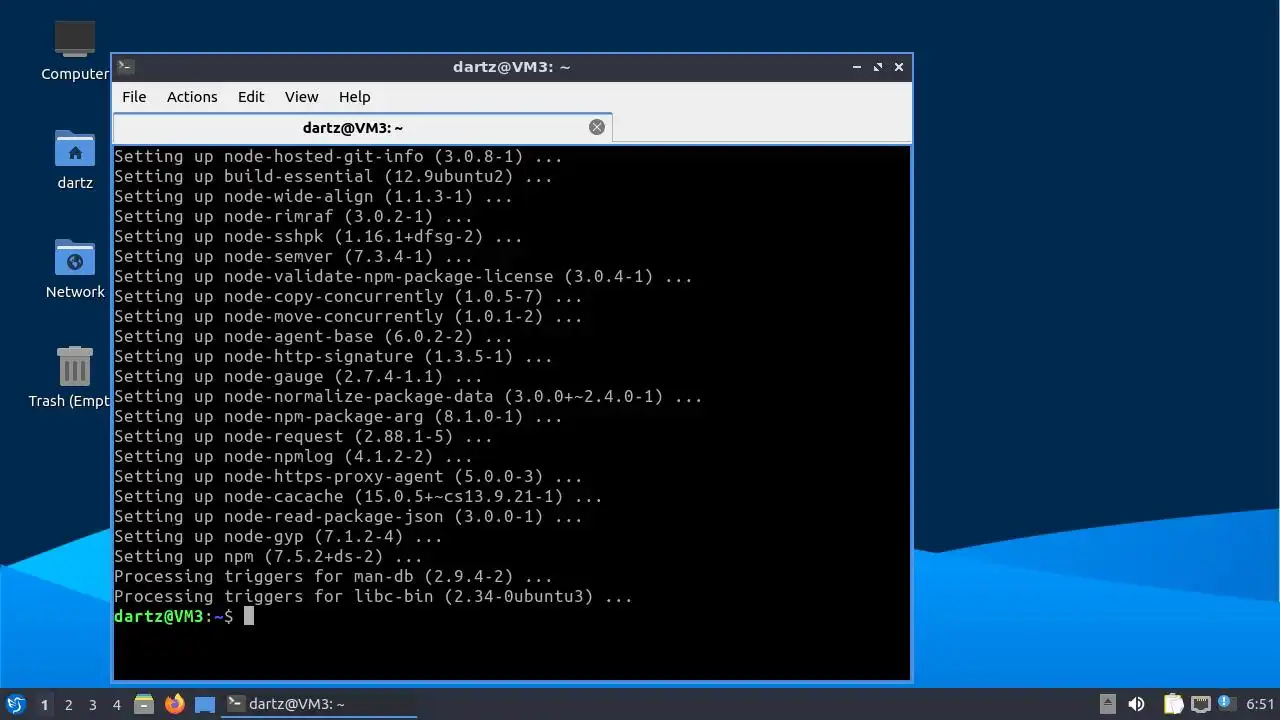
Task: Open the wired network tray icon
Action: (x=1201, y=704)
